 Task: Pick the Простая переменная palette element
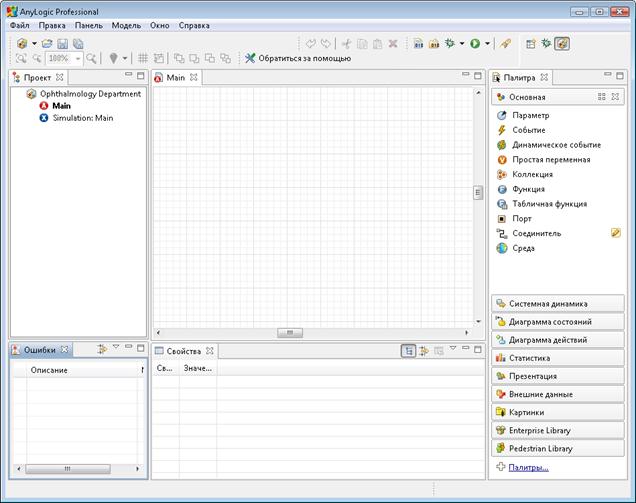(x=550, y=159)
